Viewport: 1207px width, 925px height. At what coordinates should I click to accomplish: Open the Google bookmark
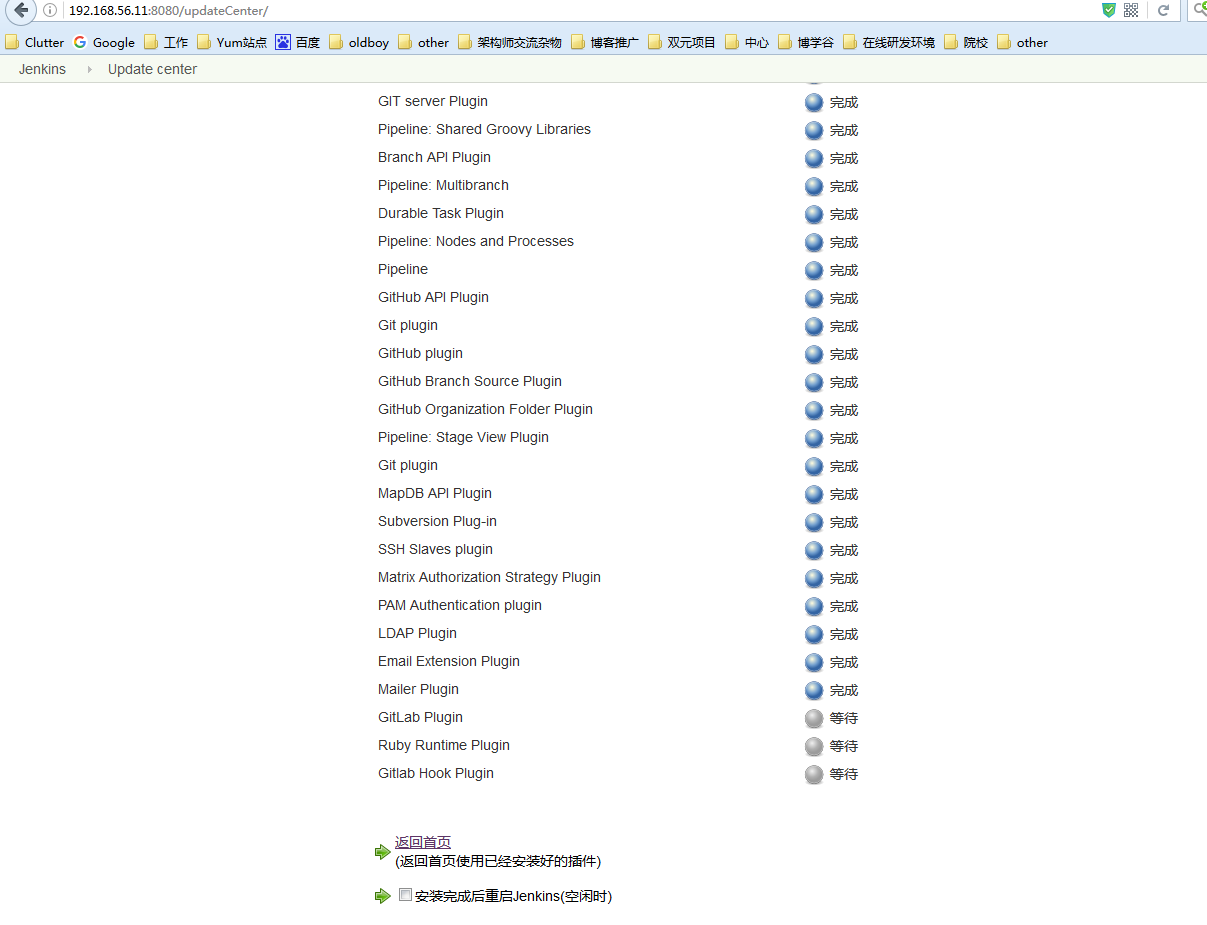(104, 42)
